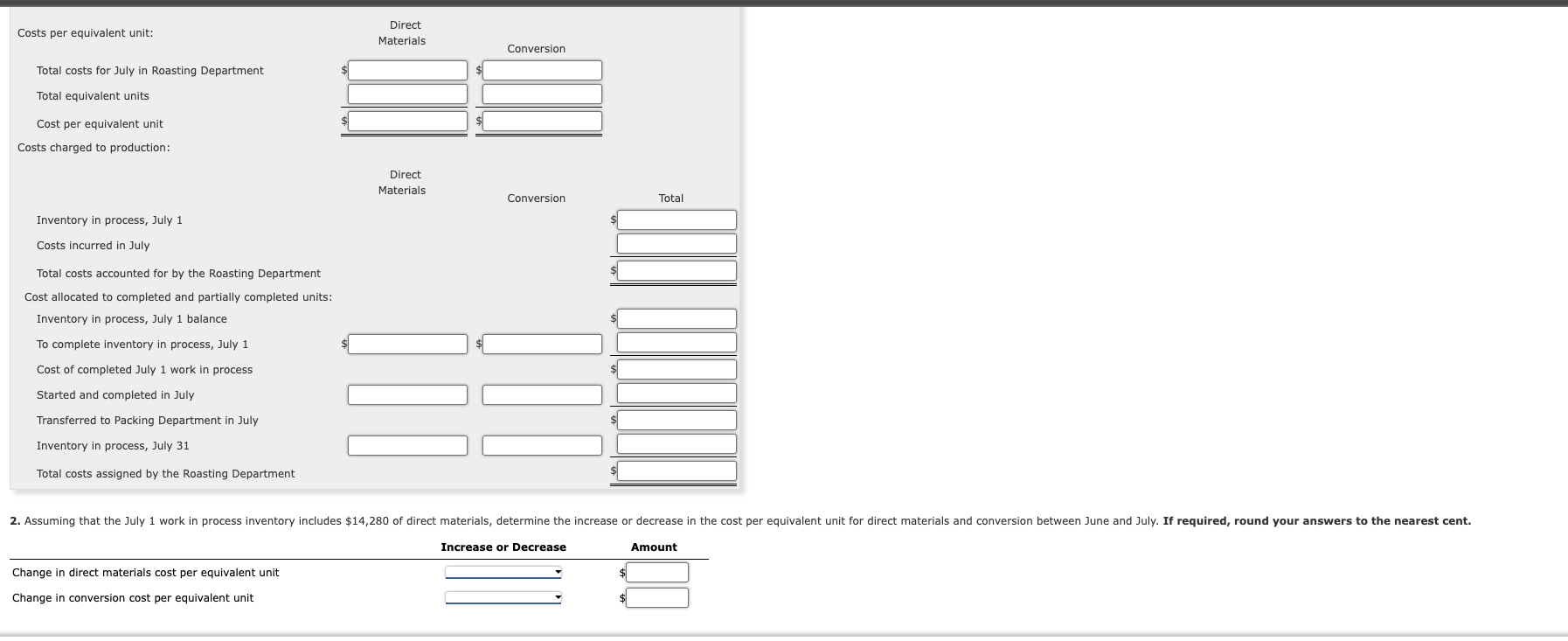
Task: Open direct materials Increase or Decrease dropdown
Action: click(x=503, y=573)
